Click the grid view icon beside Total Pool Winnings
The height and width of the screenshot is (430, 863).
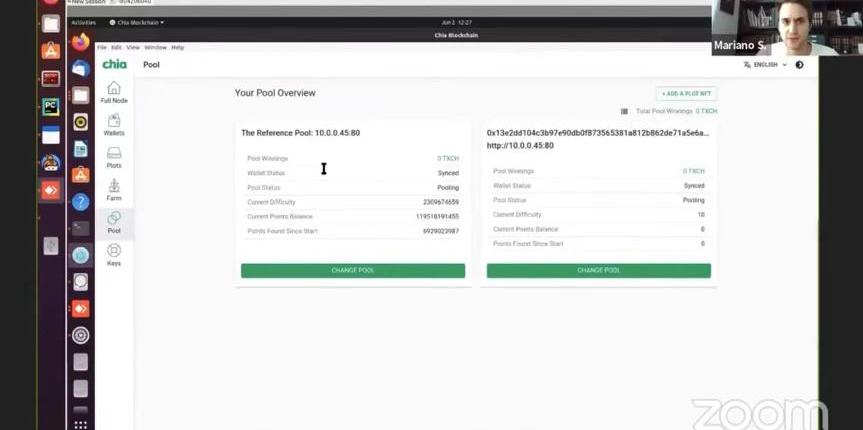pyautogui.click(x=624, y=111)
